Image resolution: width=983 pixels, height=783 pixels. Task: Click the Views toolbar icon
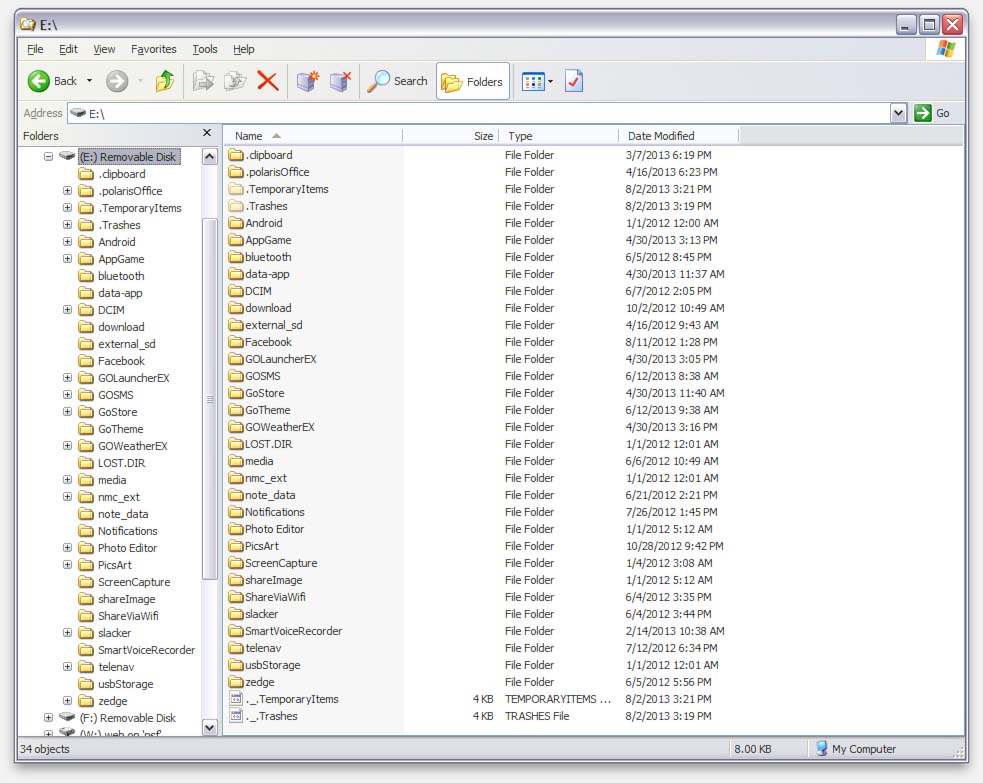coord(533,81)
